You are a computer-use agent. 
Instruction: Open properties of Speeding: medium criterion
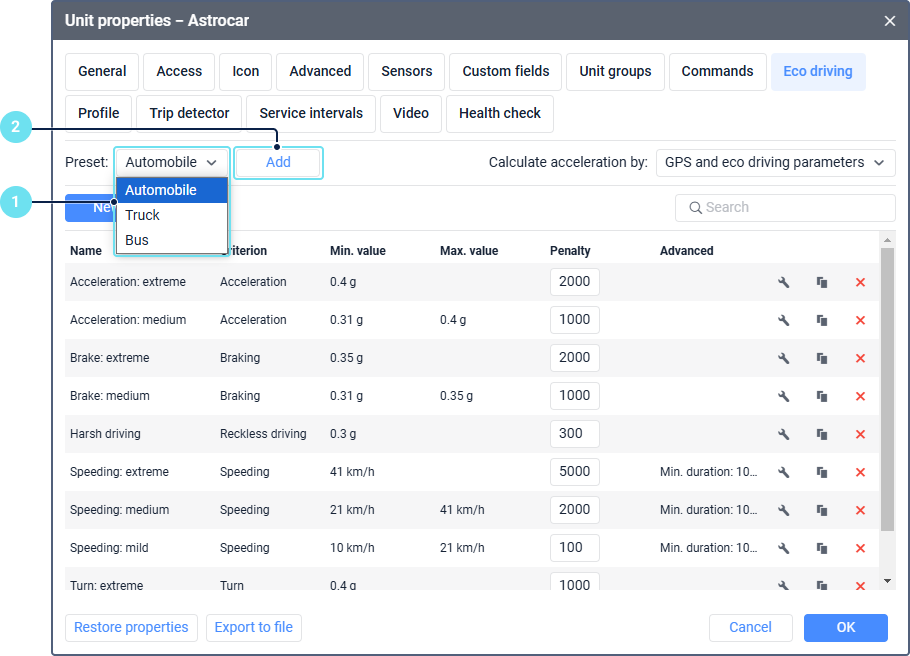[784, 510]
